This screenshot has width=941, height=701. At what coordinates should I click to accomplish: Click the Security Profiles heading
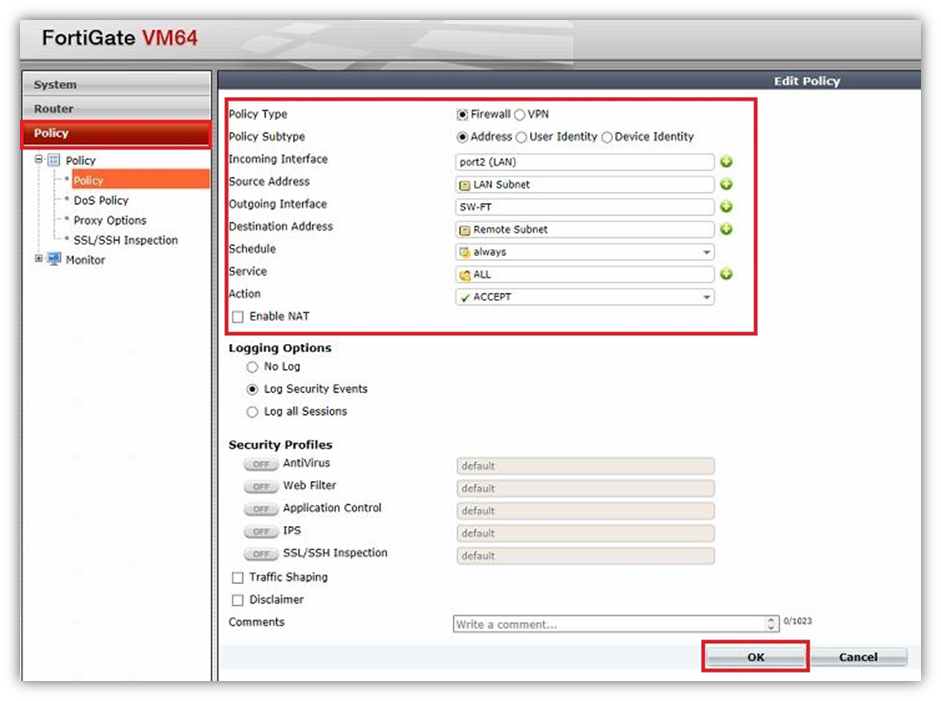[280, 445]
